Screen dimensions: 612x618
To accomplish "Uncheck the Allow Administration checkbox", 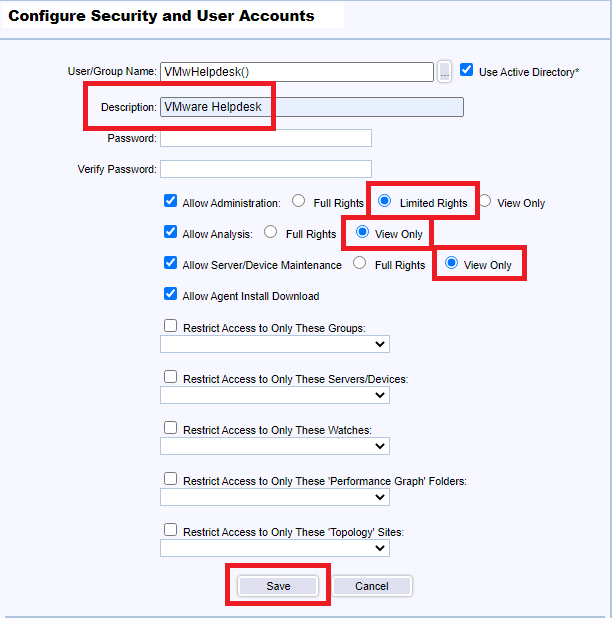I will coord(171,201).
